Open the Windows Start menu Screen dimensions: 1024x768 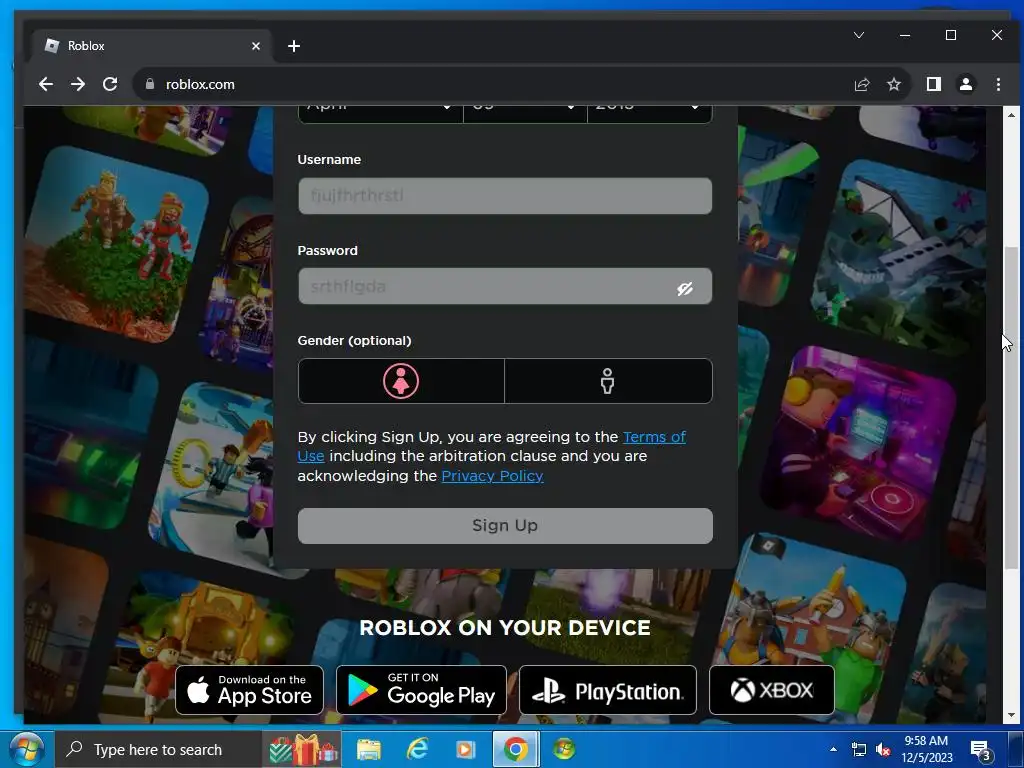25,749
